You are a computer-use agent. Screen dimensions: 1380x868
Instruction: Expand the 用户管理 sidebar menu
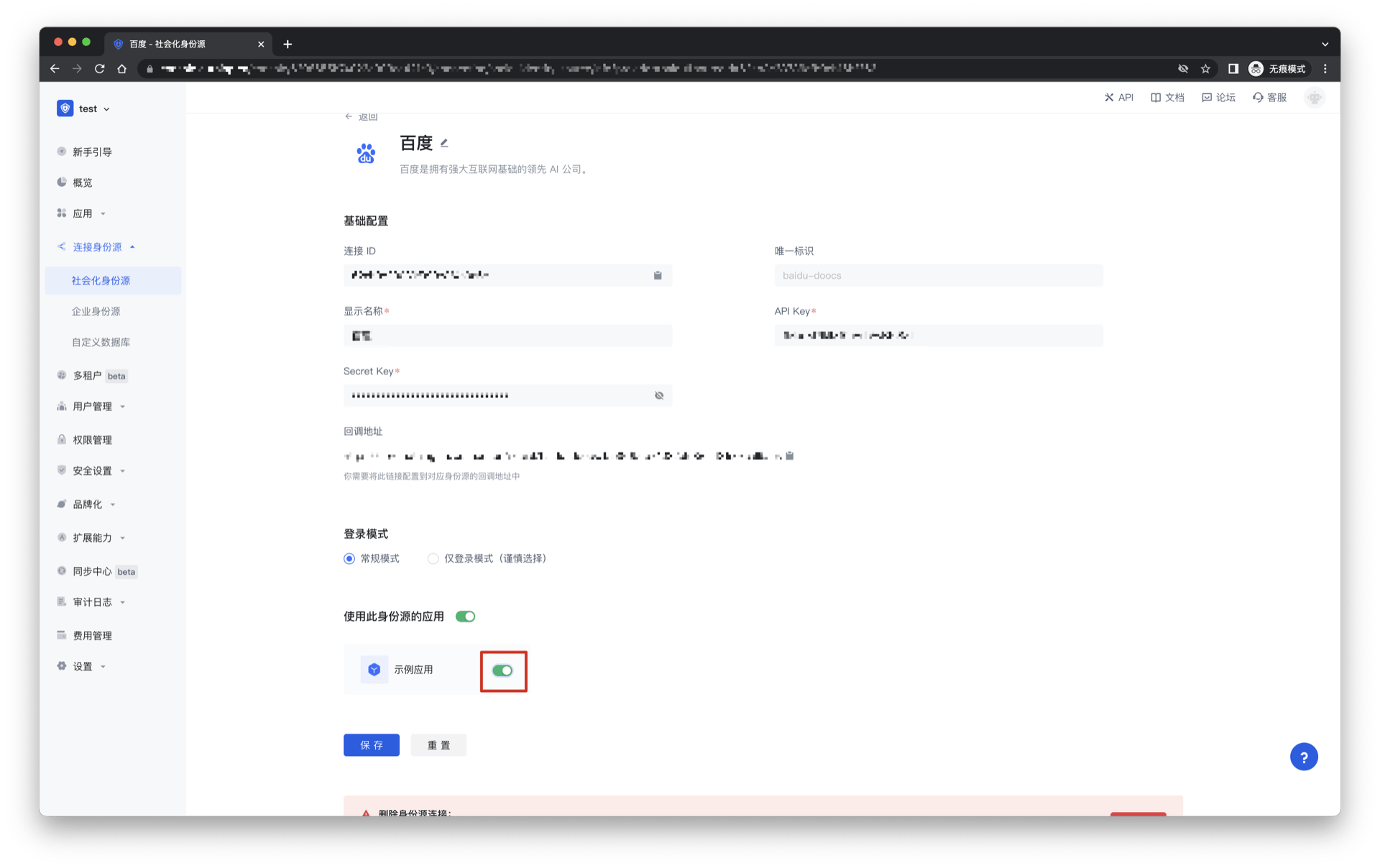click(x=92, y=407)
